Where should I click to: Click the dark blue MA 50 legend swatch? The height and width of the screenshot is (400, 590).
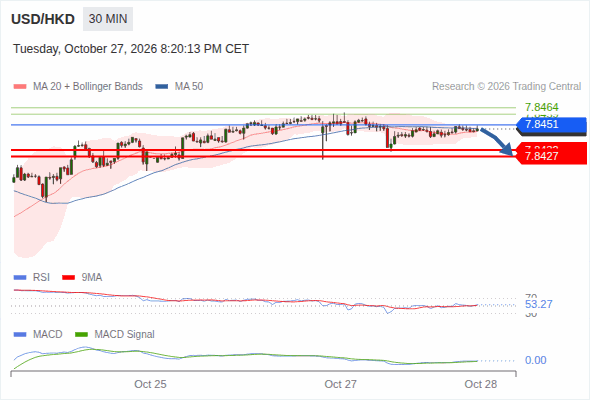click(x=162, y=87)
